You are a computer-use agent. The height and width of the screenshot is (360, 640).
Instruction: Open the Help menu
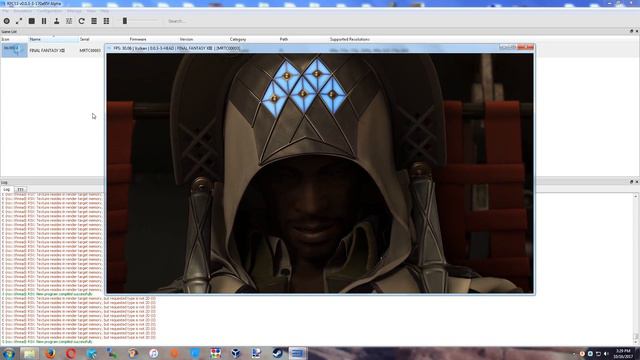[x=105, y=11]
